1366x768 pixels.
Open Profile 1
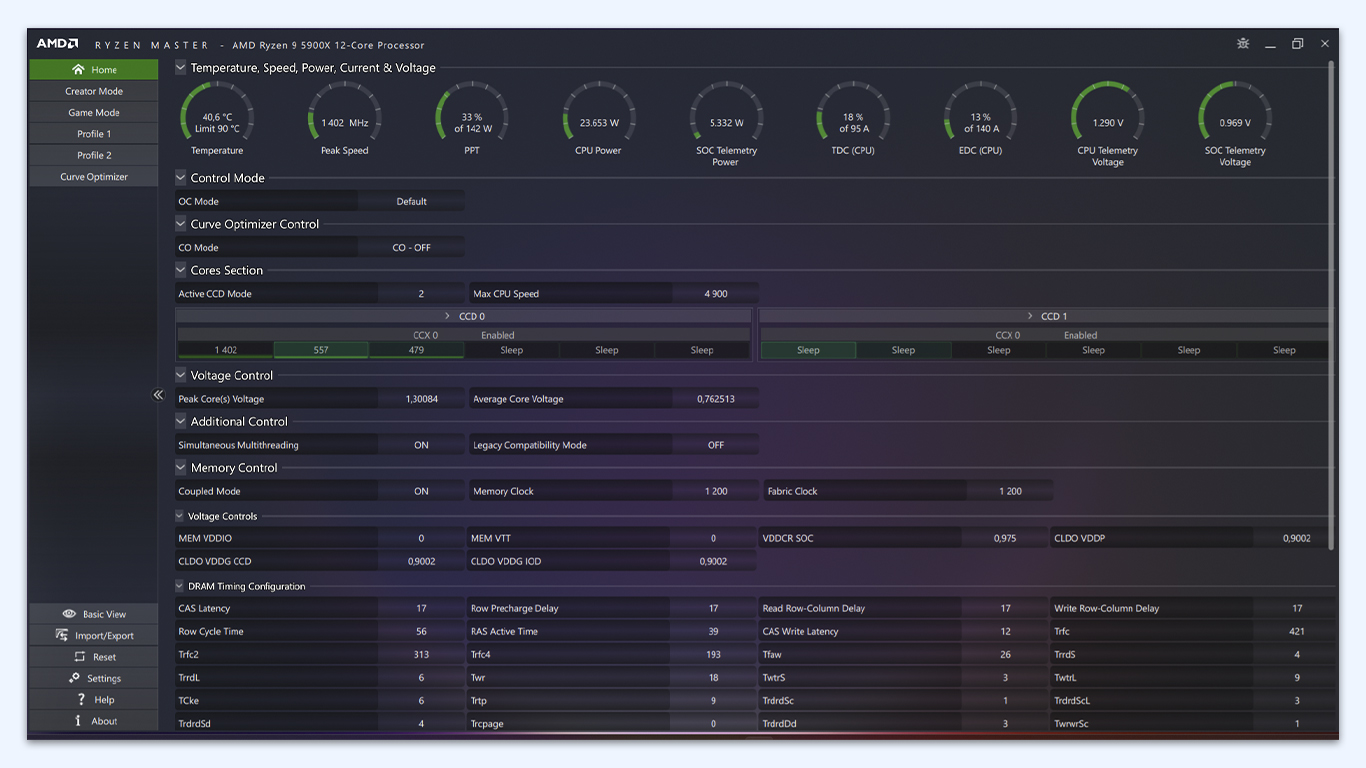pyautogui.click(x=94, y=134)
